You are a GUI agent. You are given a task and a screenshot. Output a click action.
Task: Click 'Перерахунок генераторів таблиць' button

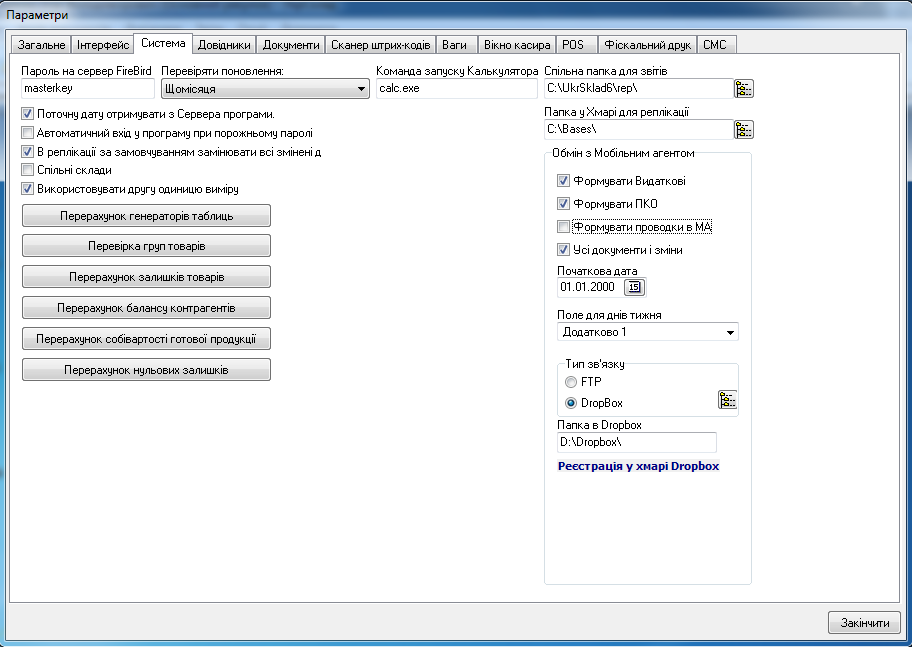[x=146, y=216]
